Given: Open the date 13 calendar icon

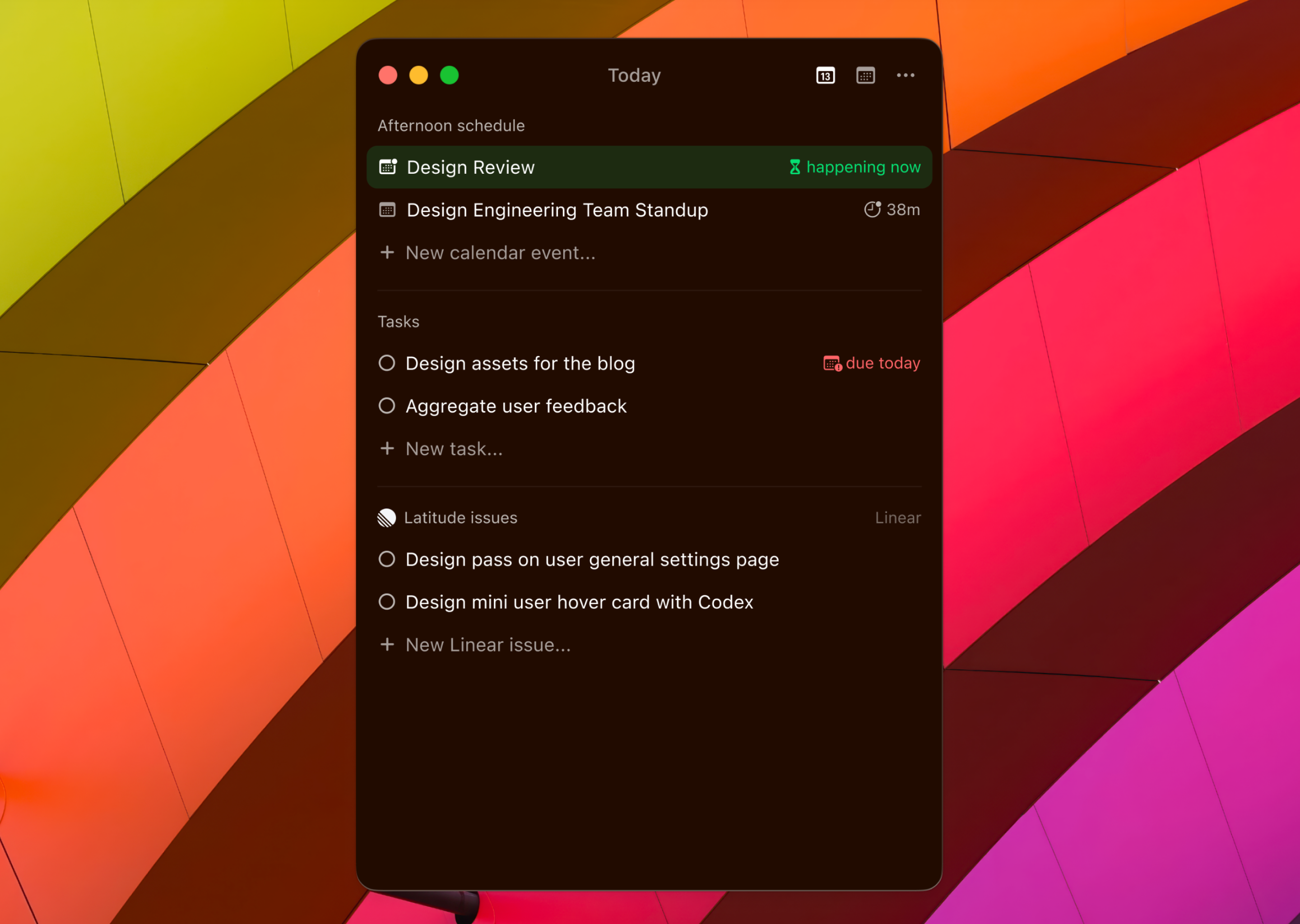Looking at the screenshot, I should coord(825,75).
